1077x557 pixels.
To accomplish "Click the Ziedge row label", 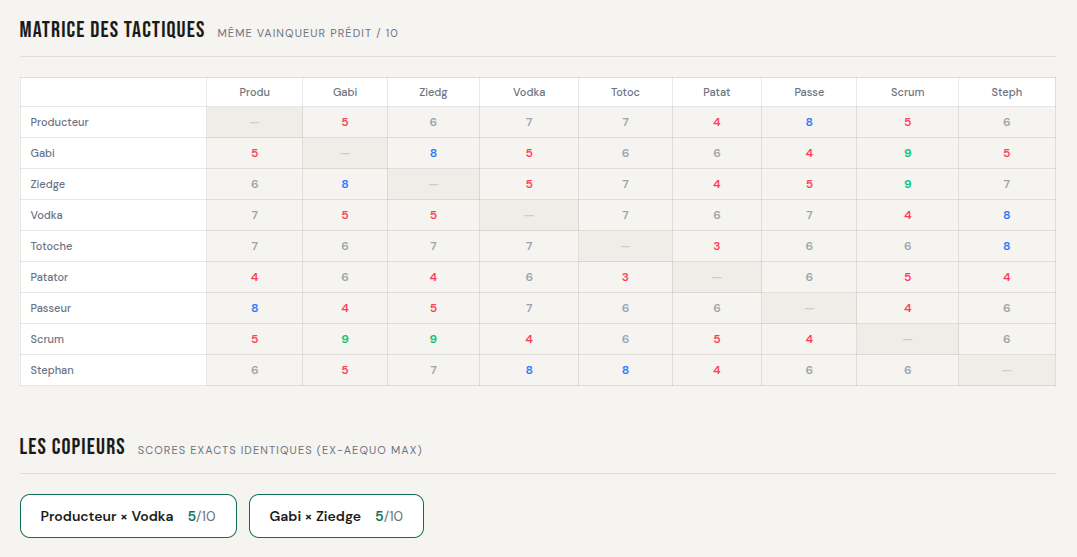I will pos(48,184).
